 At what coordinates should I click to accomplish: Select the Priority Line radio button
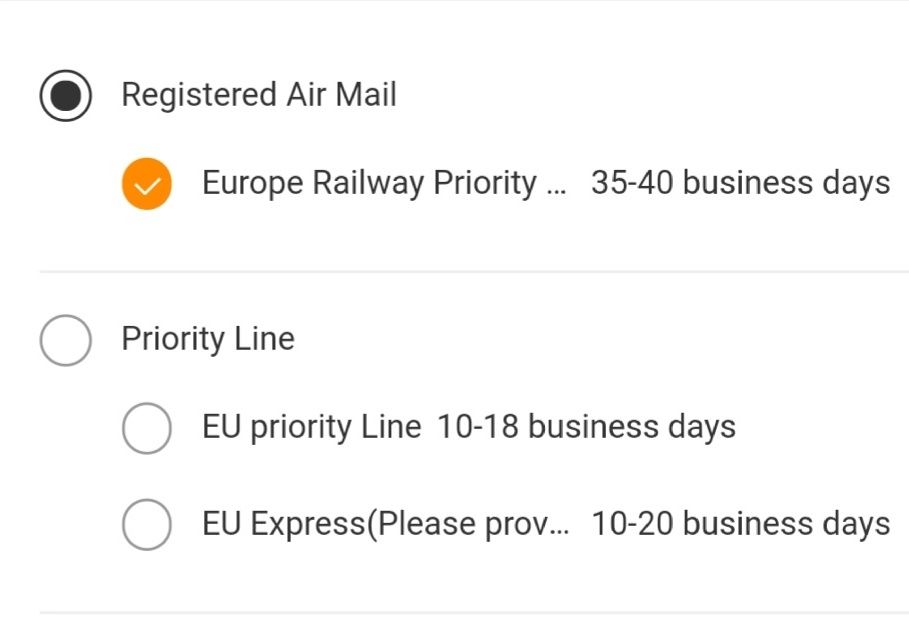(x=66, y=340)
